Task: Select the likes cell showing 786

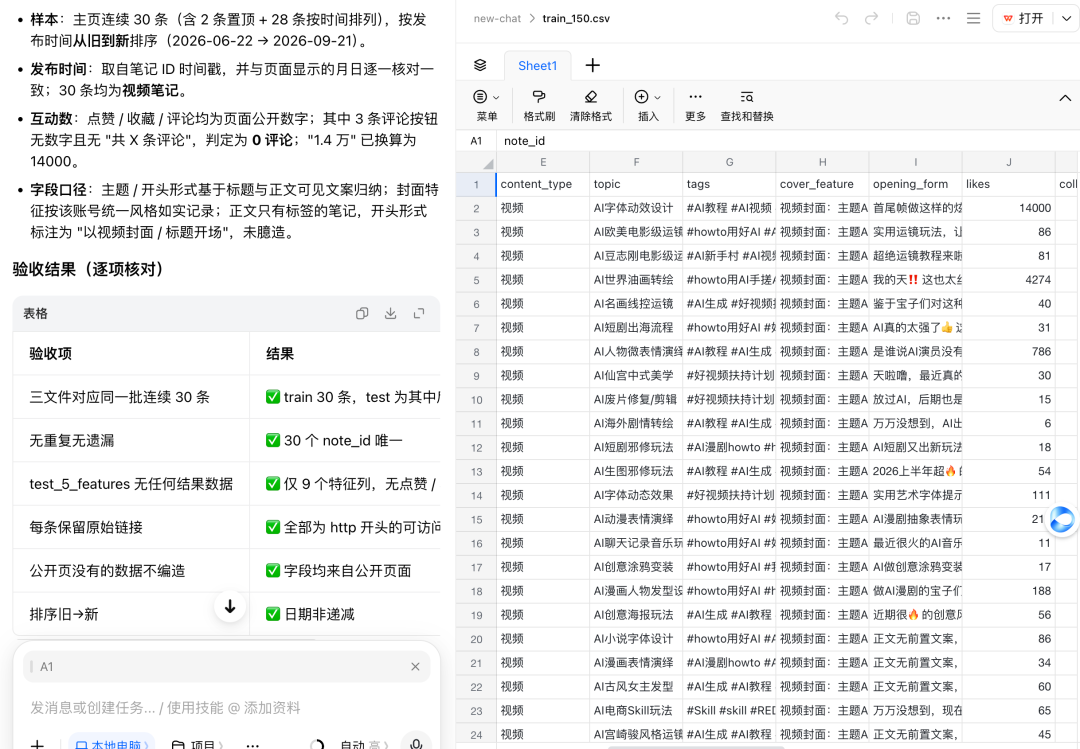Action: coord(1008,351)
